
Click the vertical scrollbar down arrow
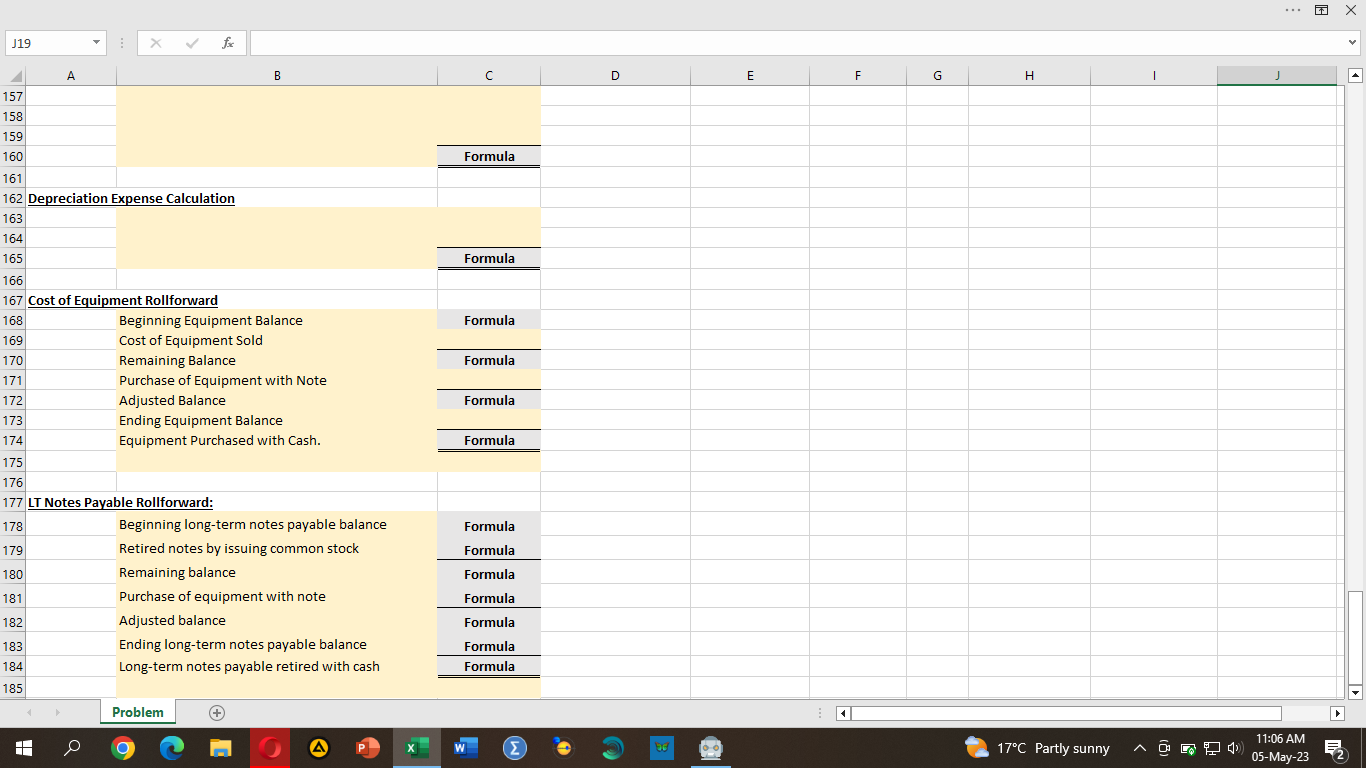(1355, 691)
